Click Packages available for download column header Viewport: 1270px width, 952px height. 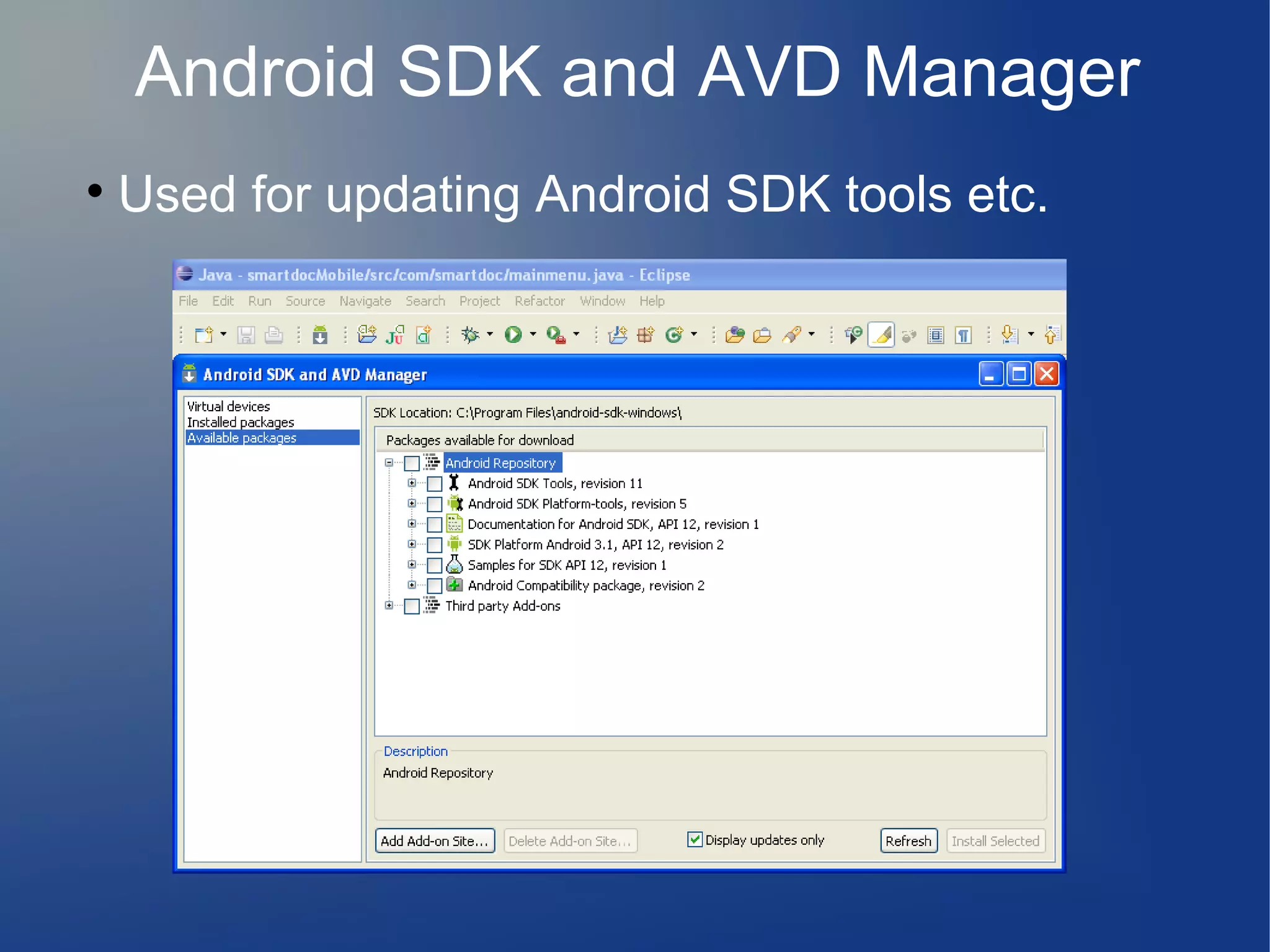(x=709, y=440)
